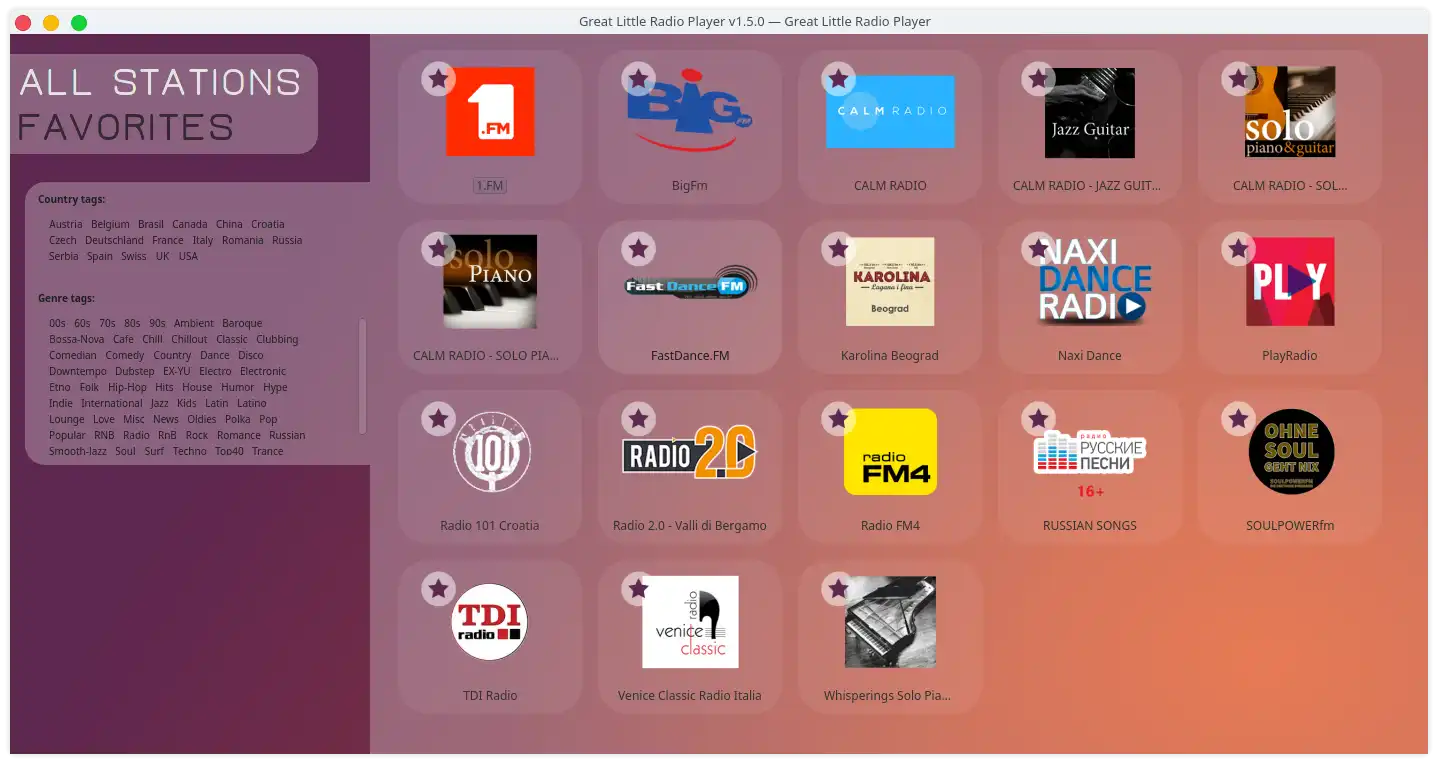
Task: Choose the solo piano & guitar artwork
Action: (1290, 112)
